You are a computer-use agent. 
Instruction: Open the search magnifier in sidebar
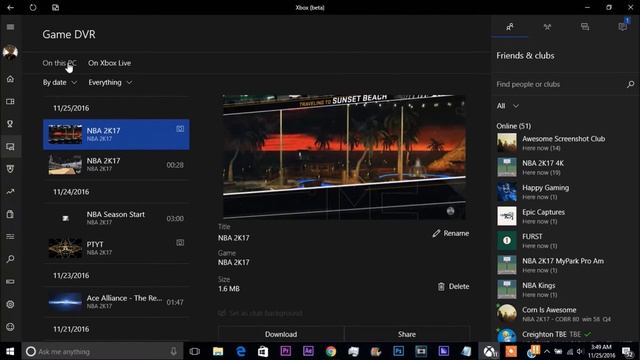pyautogui.click(x=10, y=259)
